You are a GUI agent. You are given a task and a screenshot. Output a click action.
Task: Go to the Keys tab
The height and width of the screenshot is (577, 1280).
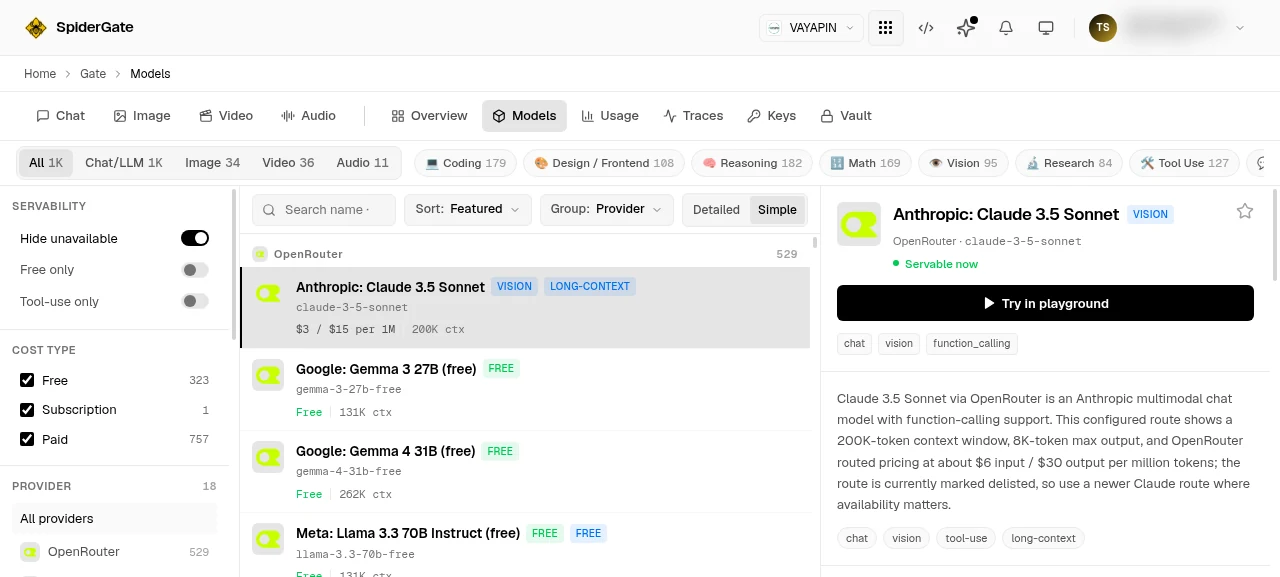coord(772,116)
